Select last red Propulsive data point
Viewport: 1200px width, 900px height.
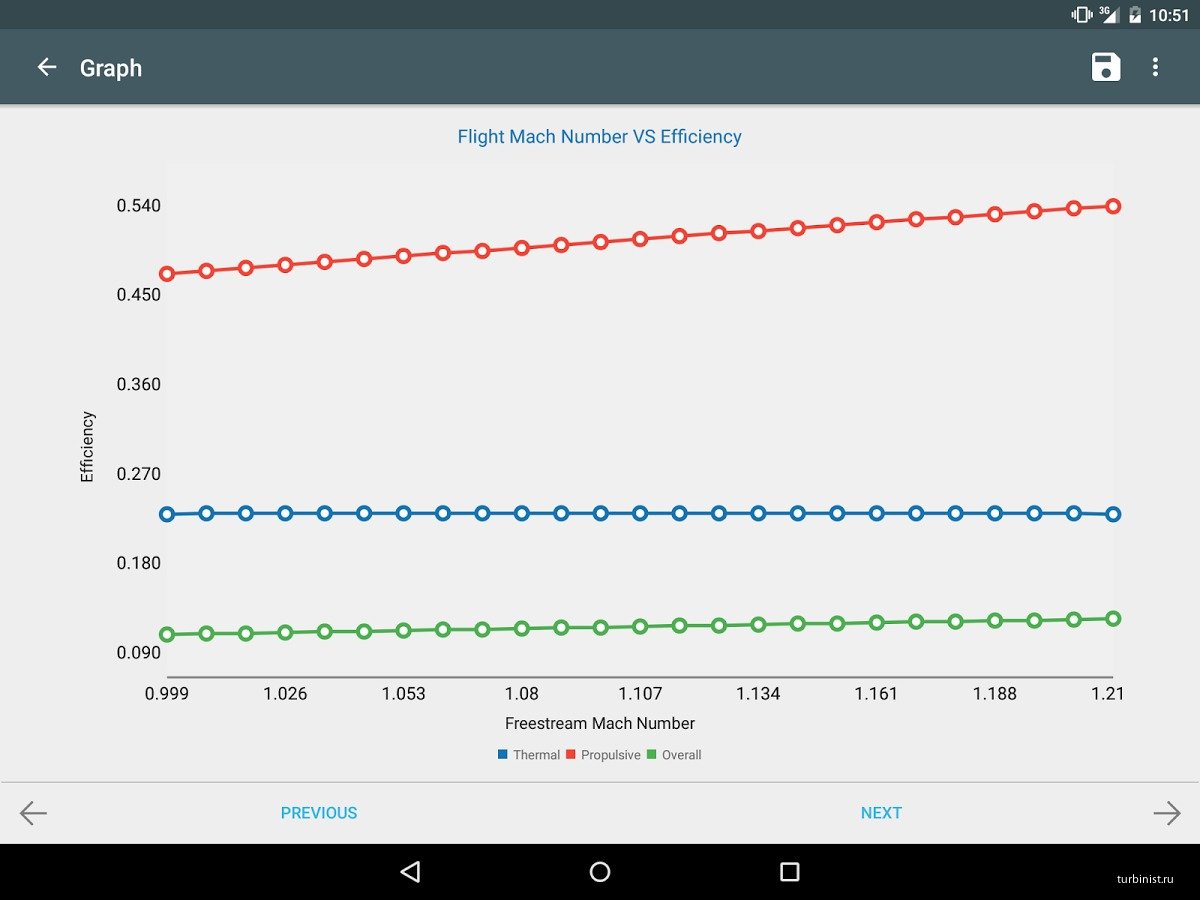tap(1113, 206)
